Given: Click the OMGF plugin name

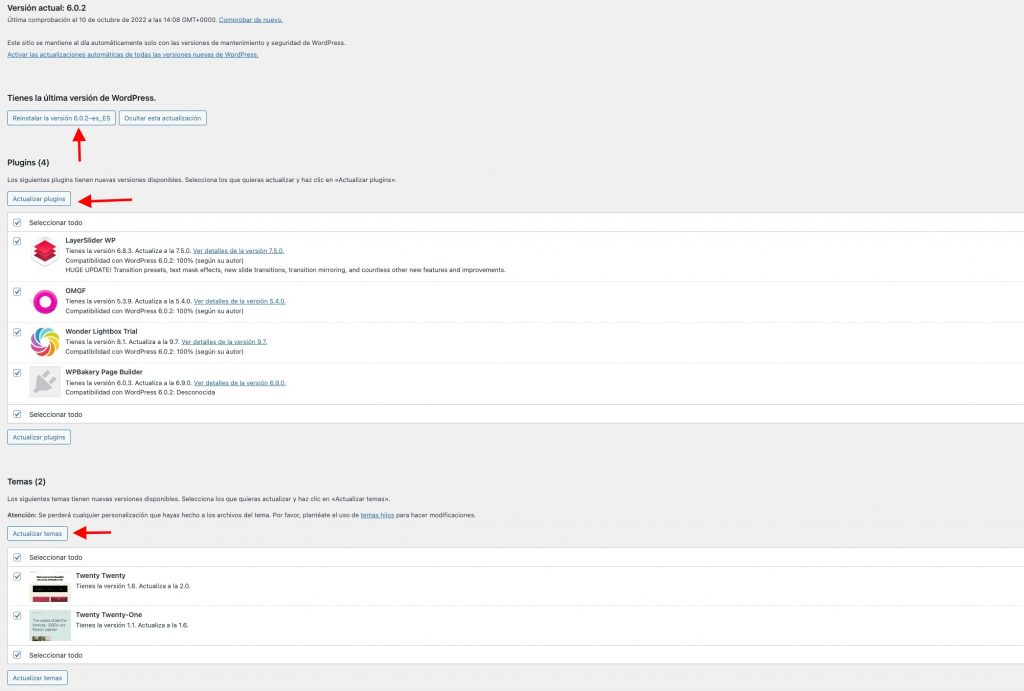Looking at the screenshot, I should 75,291.
